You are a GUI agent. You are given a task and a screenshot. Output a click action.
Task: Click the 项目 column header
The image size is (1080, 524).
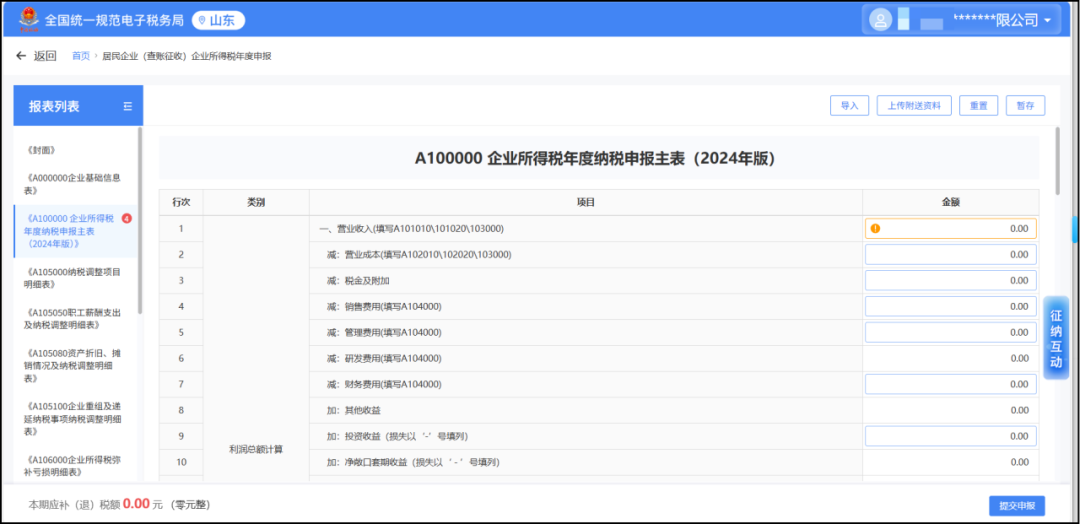[x=585, y=202]
